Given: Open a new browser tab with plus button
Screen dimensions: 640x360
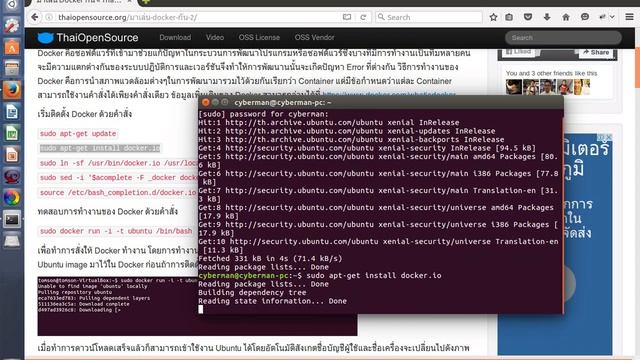Looking at the screenshot, I should (x=145, y=2).
